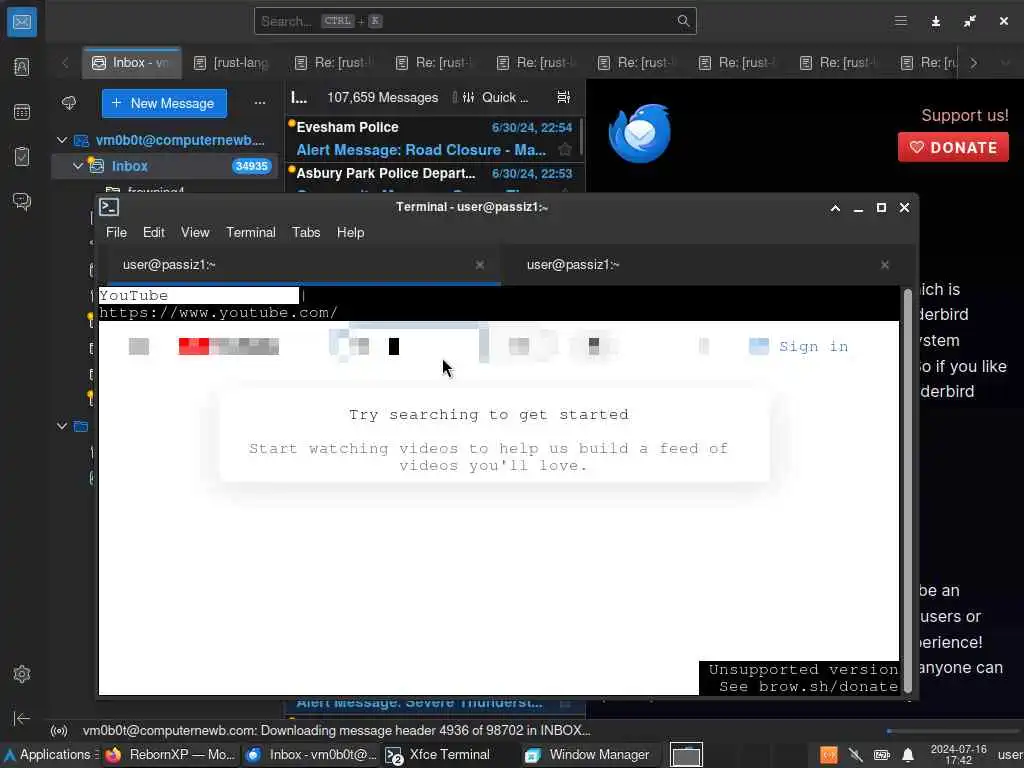Open the Chat space
The width and height of the screenshot is (1024, 768).
click(x=22, y=201)
